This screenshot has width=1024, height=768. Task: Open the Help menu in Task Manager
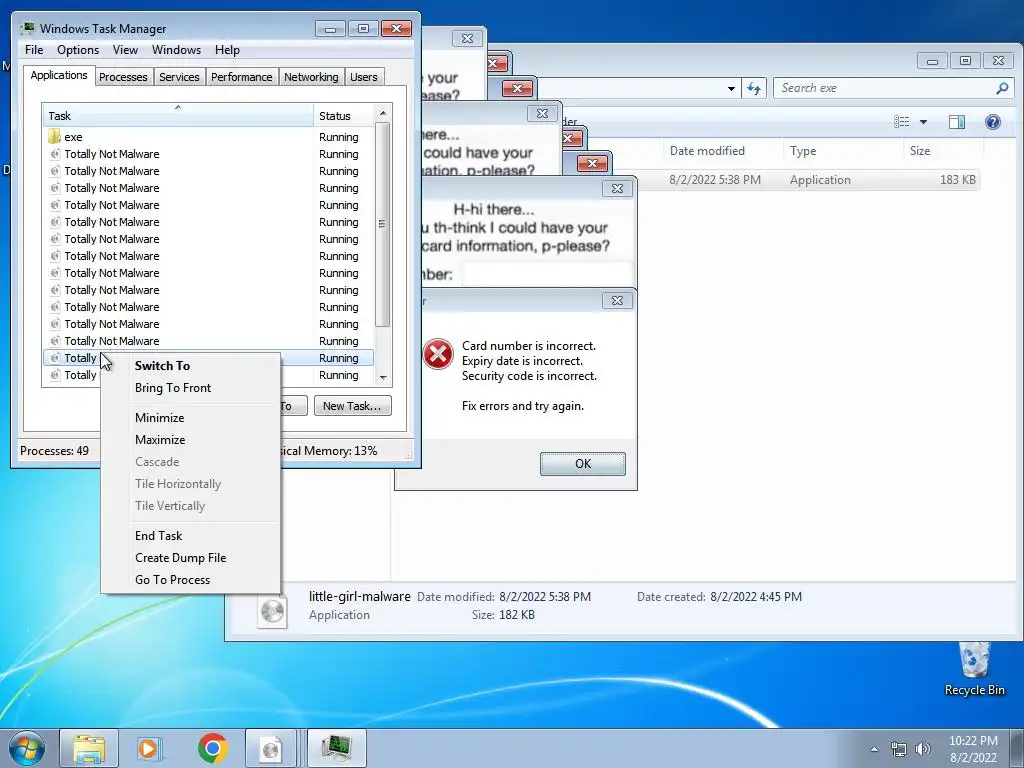[227, 50]
